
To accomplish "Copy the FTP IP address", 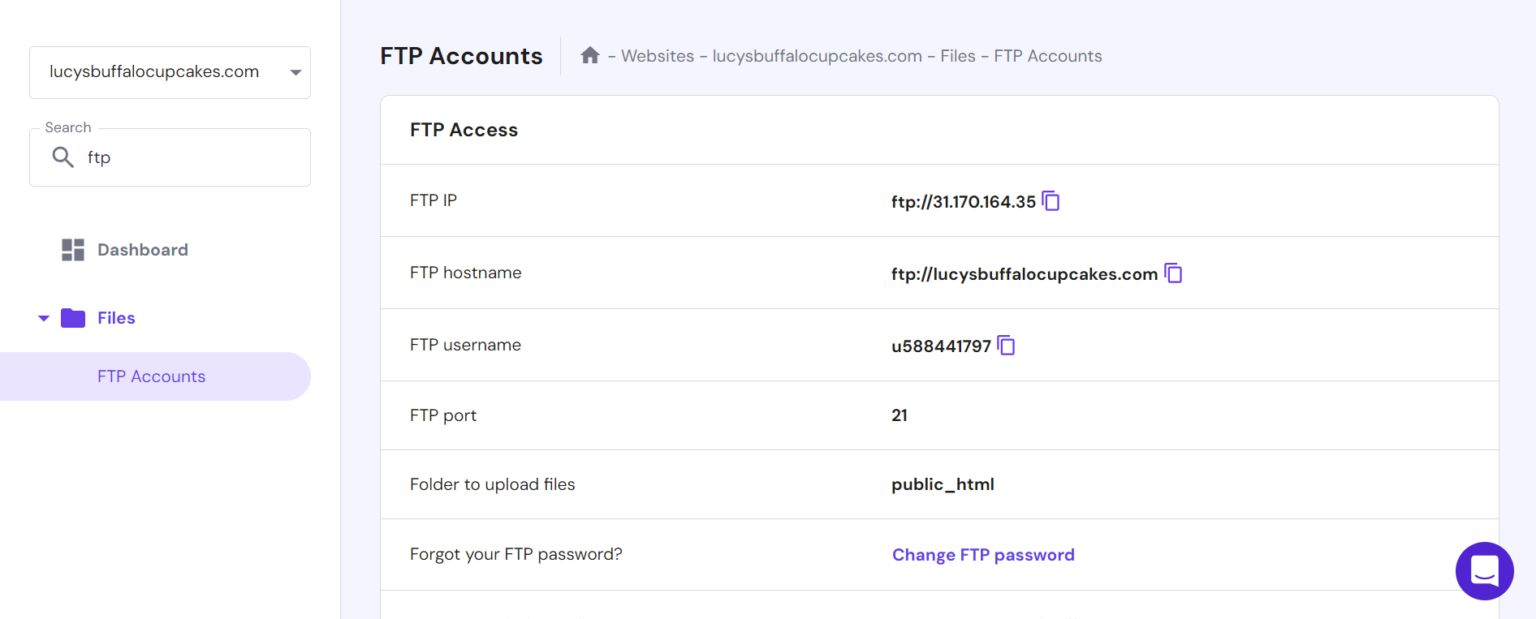I will coord(1051,201).
